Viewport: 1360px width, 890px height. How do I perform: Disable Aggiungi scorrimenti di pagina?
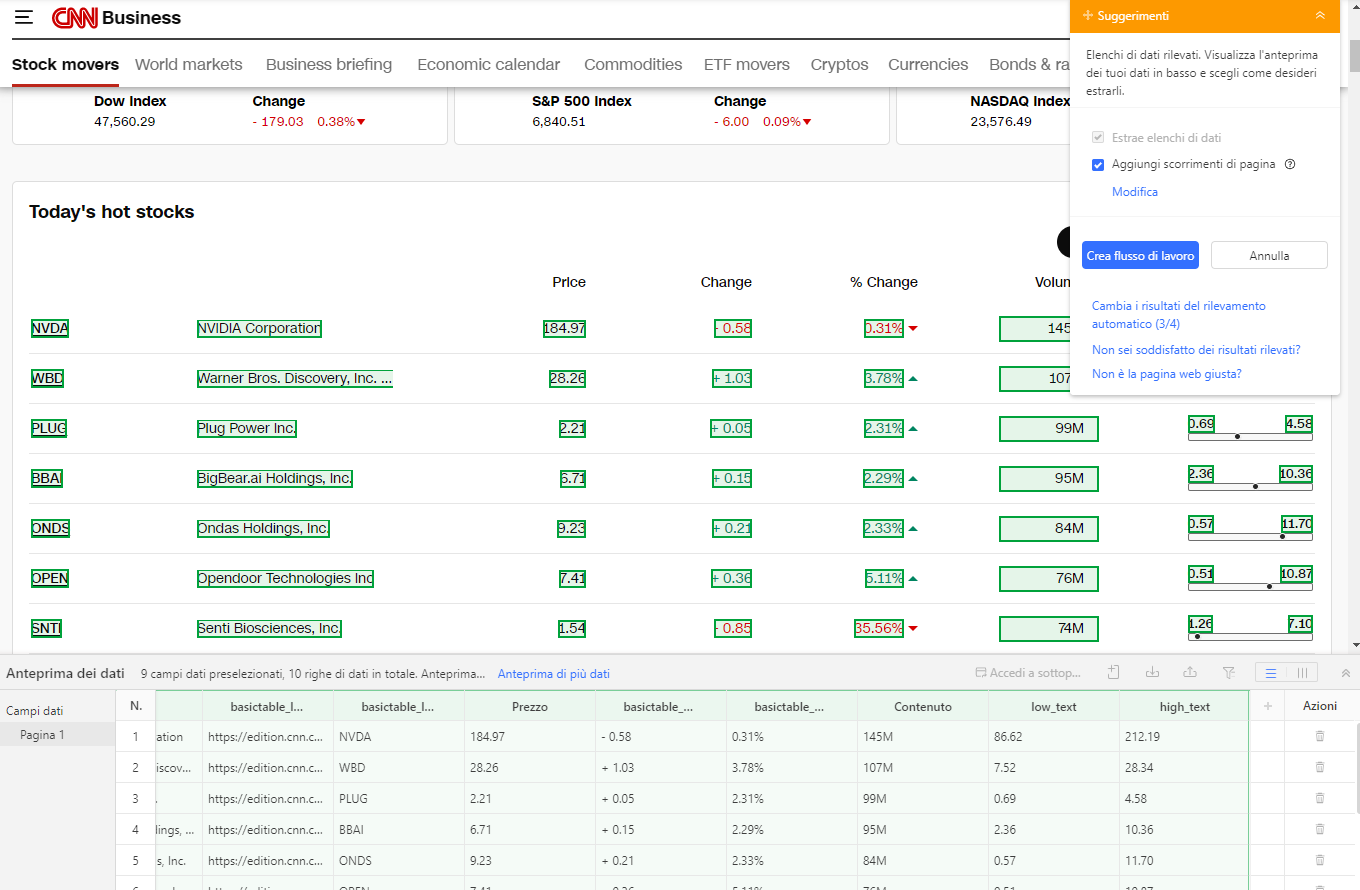1097,164
